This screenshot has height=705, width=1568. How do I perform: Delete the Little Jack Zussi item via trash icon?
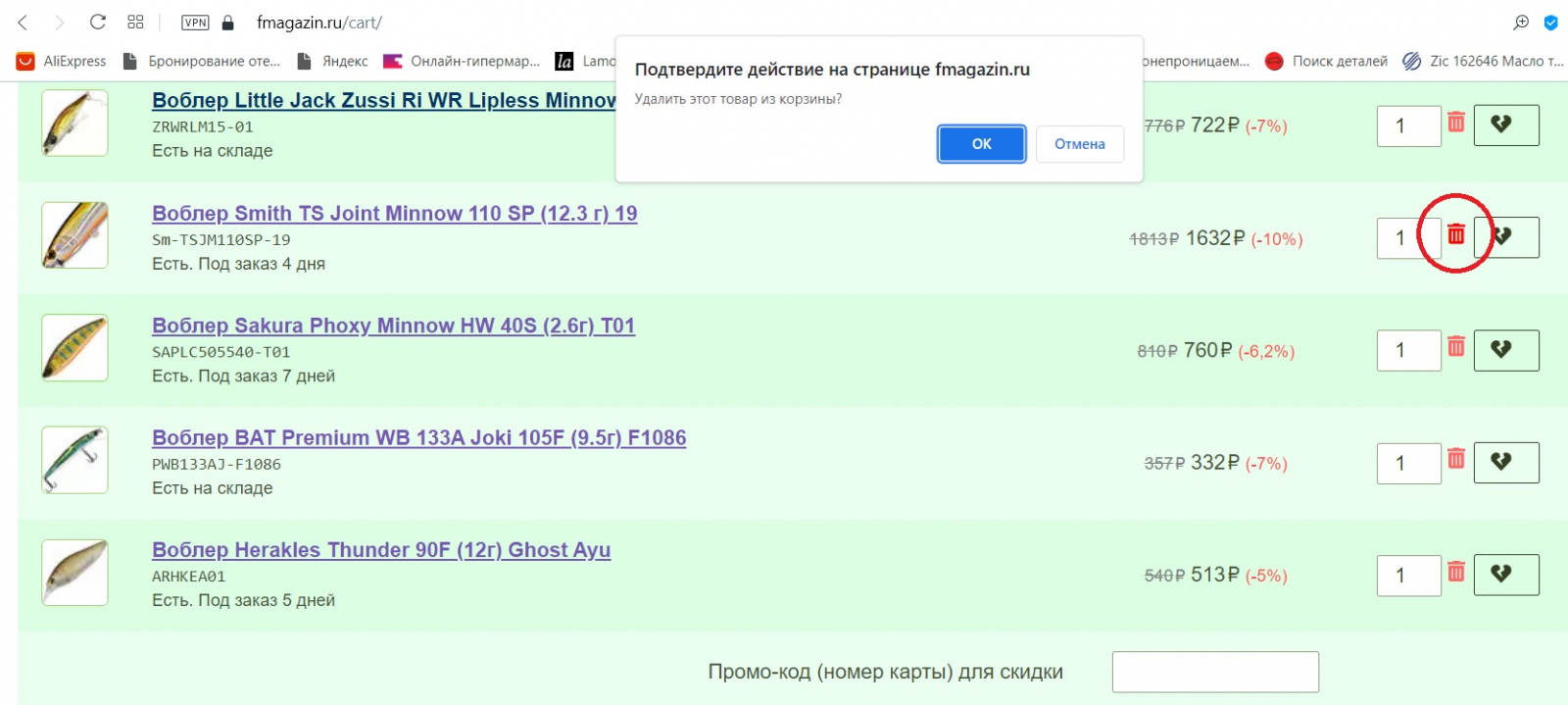(1456, 122)
